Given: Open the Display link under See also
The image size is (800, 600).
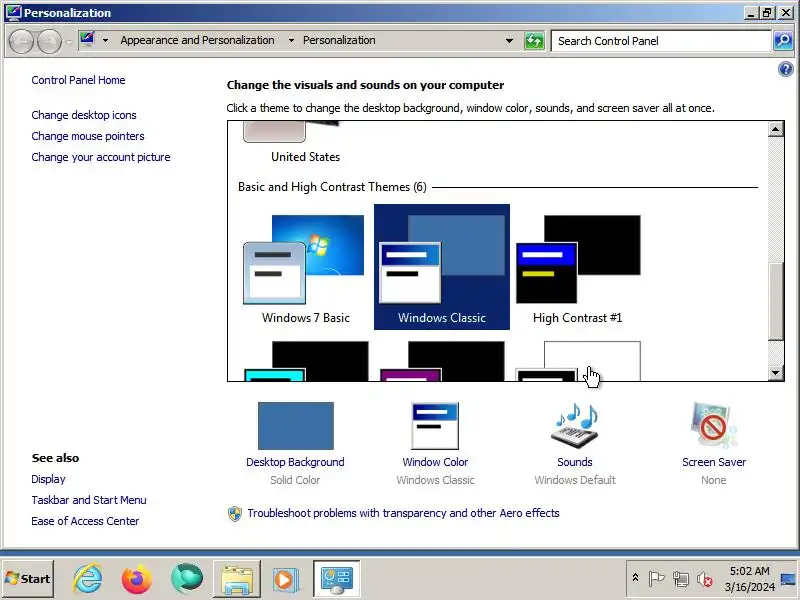Looking at the screenshot, I should [x=48, y=479].
